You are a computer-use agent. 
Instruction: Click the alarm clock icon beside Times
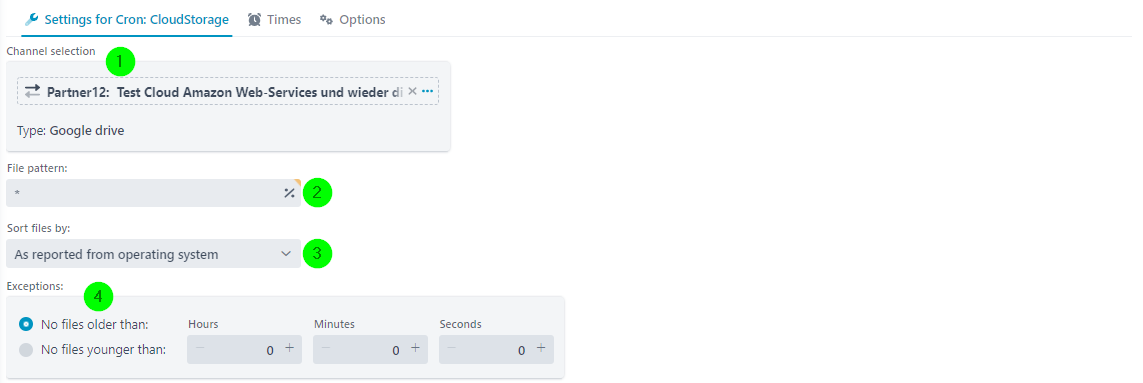pyautogui.click(x=254, y=20)
